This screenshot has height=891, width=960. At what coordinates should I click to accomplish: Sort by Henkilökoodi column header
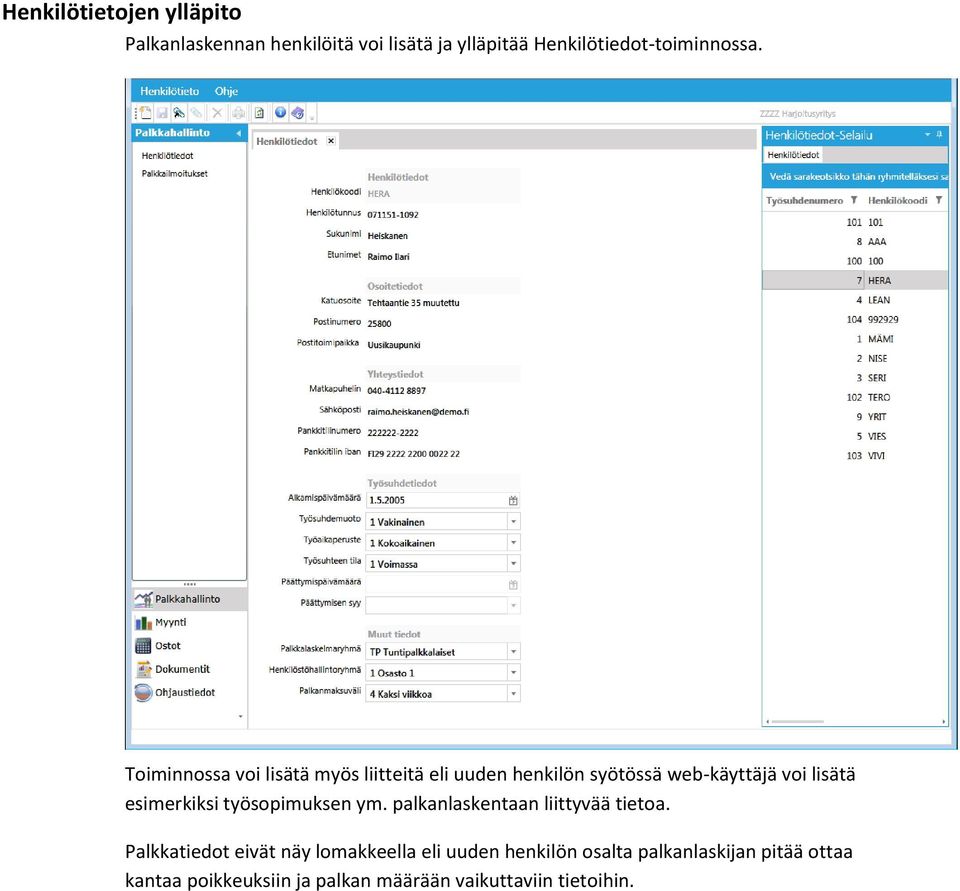pos(898,200)
